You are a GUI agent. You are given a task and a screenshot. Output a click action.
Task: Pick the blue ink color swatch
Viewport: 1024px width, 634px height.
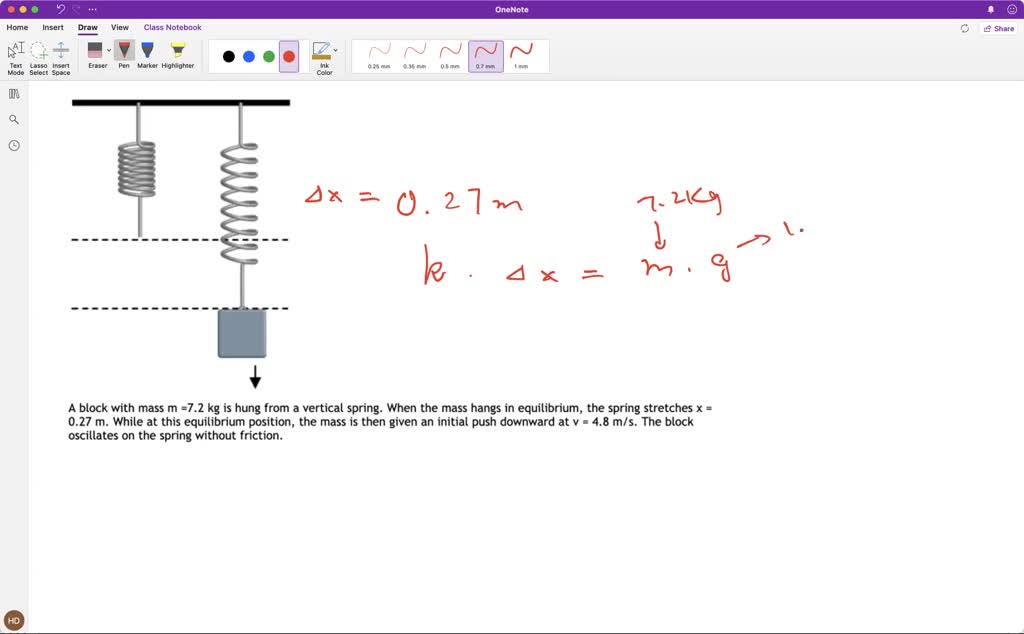247,57
